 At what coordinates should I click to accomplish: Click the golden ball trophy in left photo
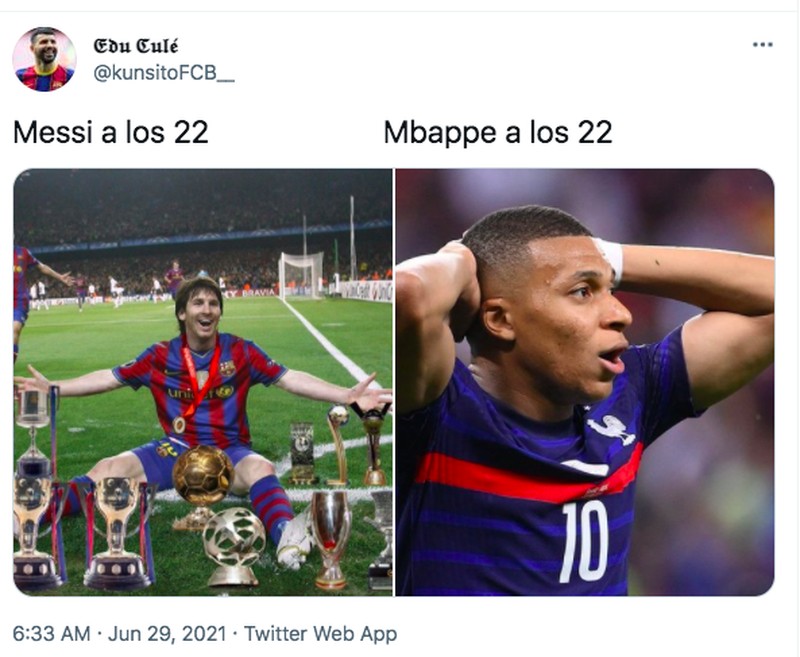202,476
